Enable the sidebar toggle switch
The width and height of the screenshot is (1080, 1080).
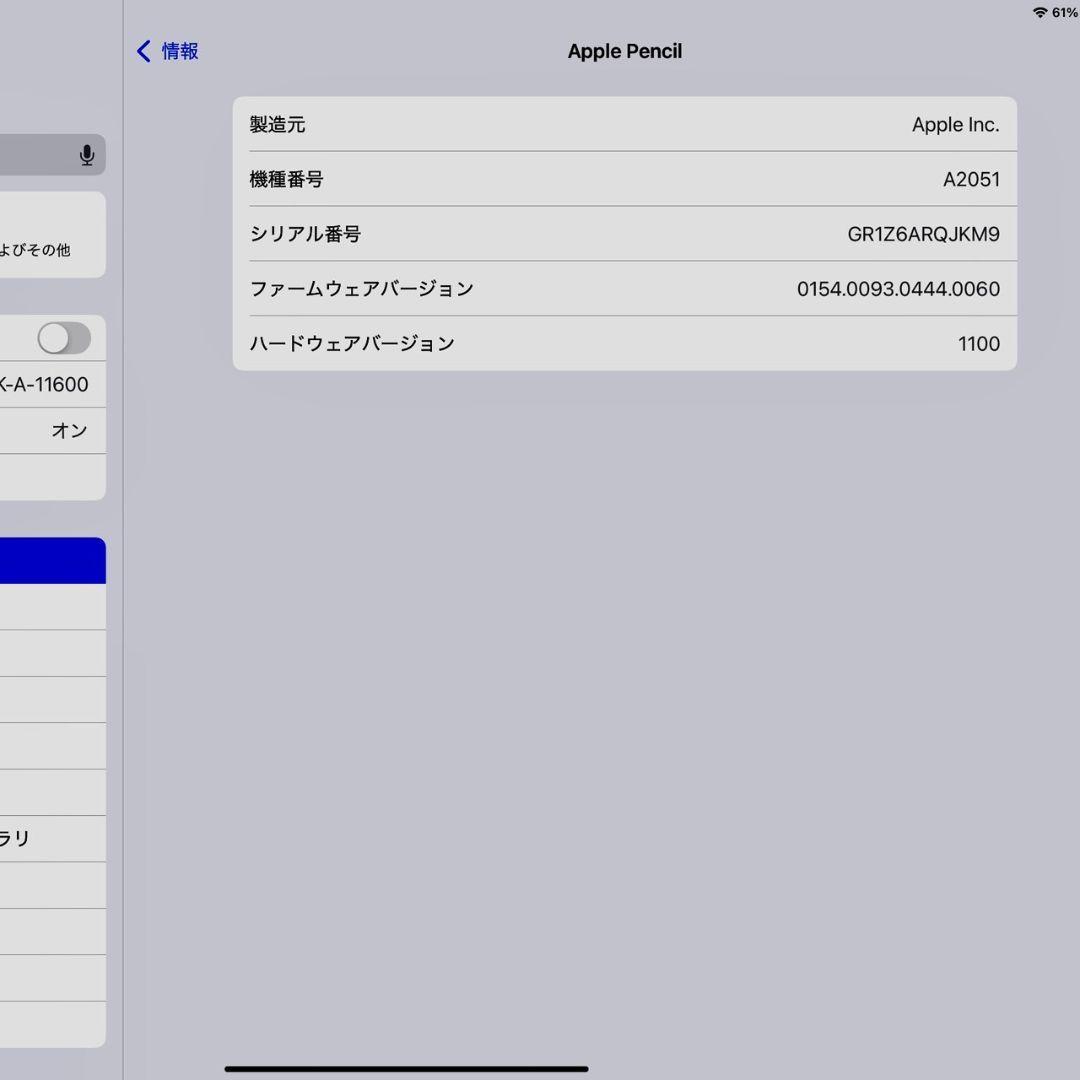(63, 338)
